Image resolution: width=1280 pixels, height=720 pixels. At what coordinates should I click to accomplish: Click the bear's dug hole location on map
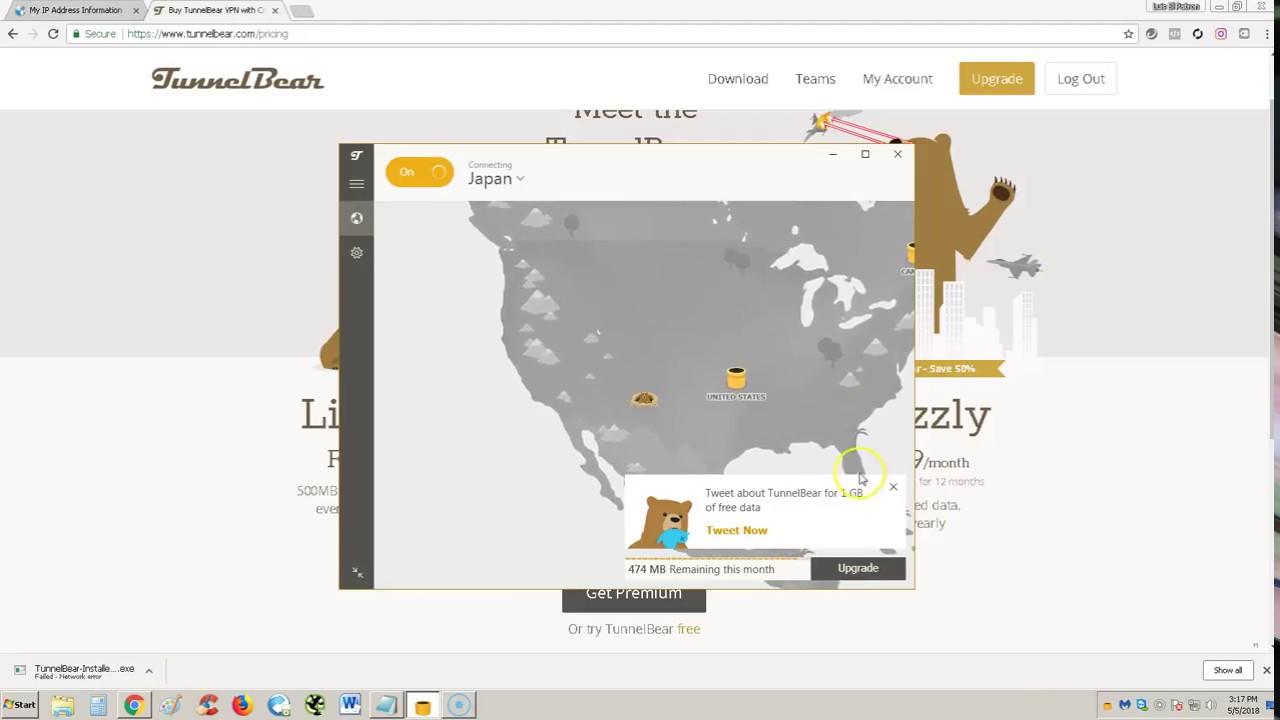[644, 399]
